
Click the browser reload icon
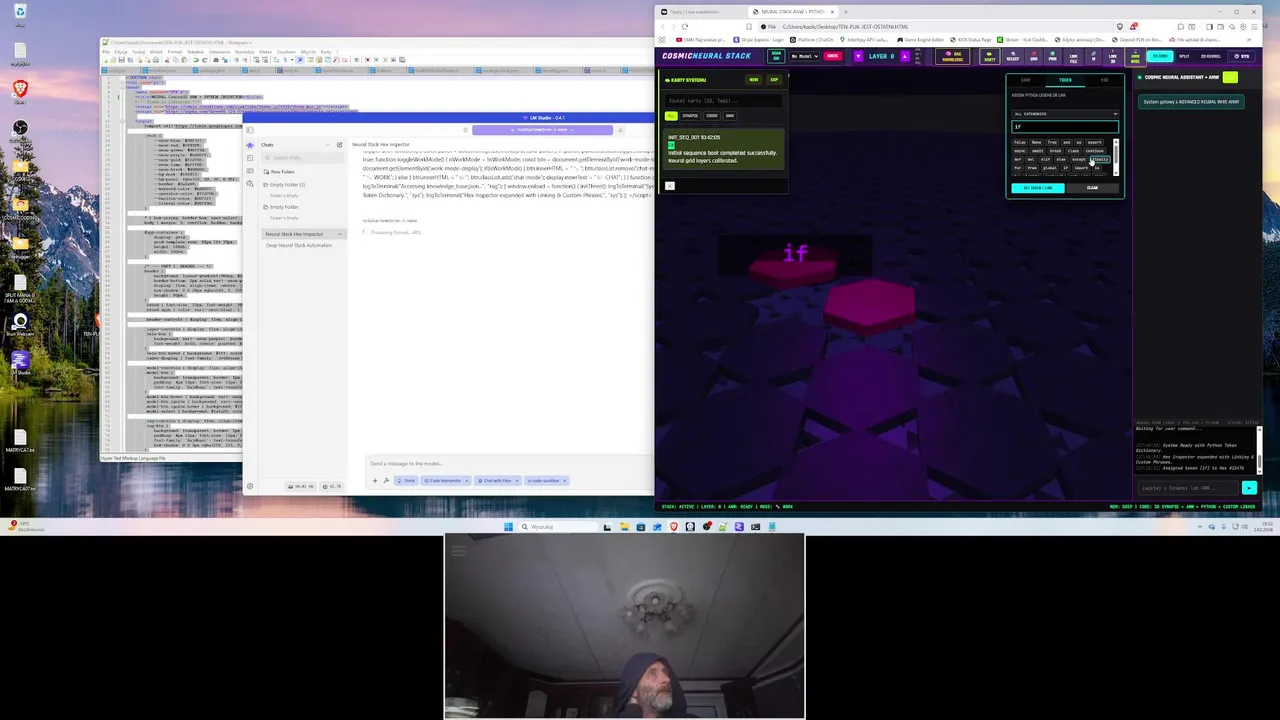click(x=684, y=27)
